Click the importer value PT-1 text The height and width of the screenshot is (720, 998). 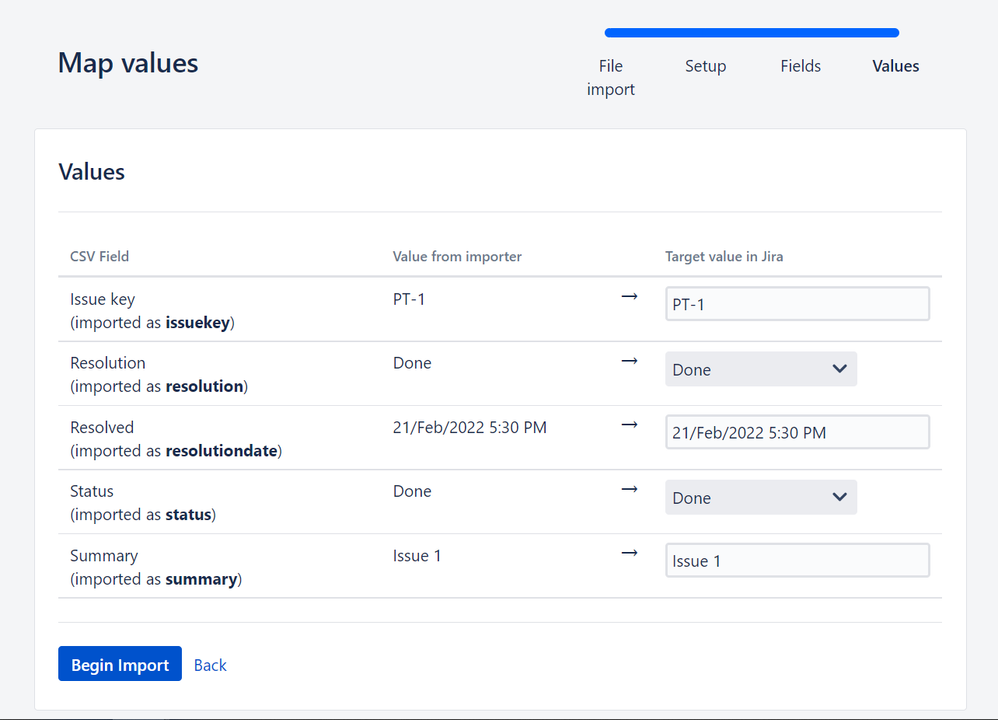click(x=409, y=299)
